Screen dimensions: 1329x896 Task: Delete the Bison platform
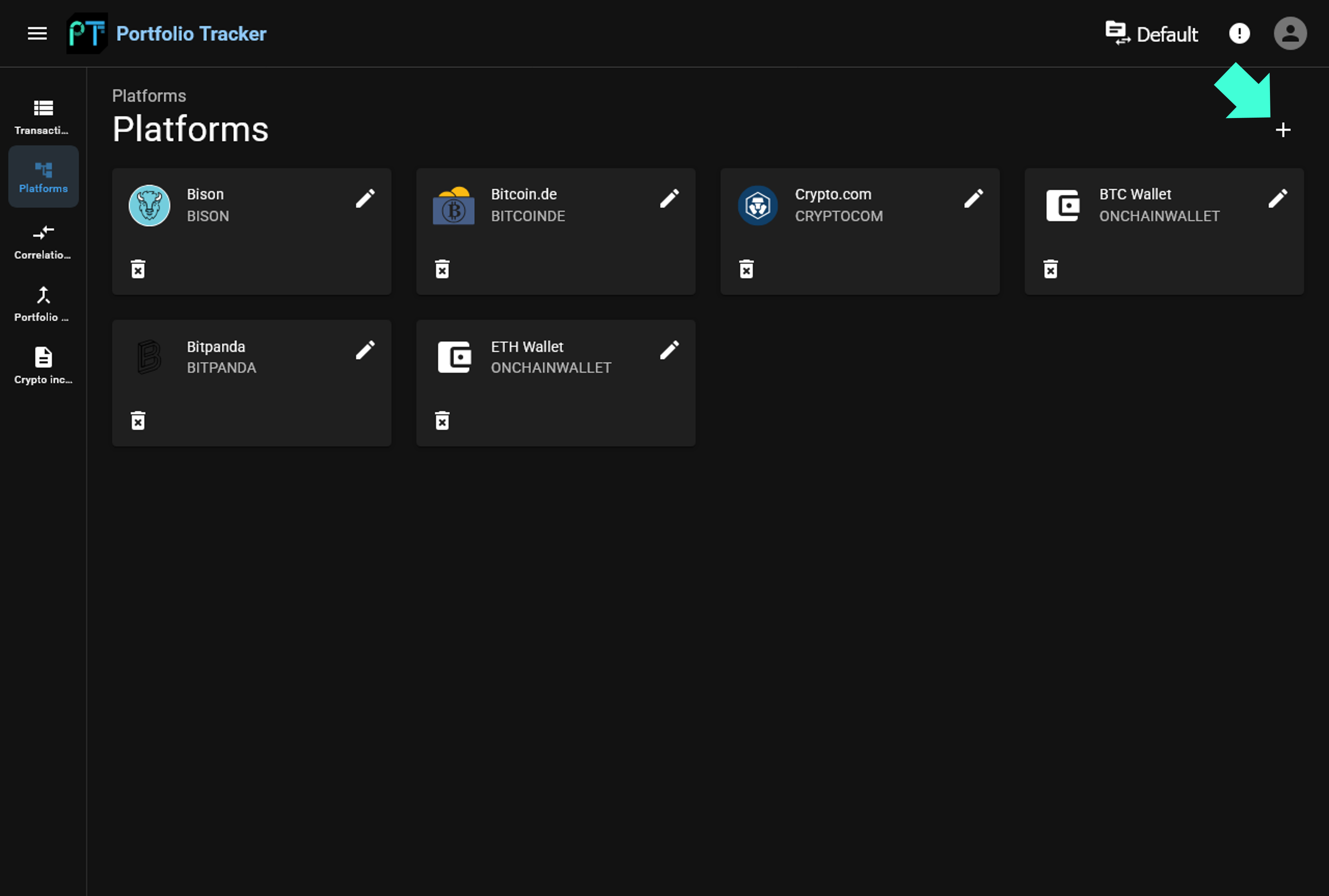click(138, 269)
